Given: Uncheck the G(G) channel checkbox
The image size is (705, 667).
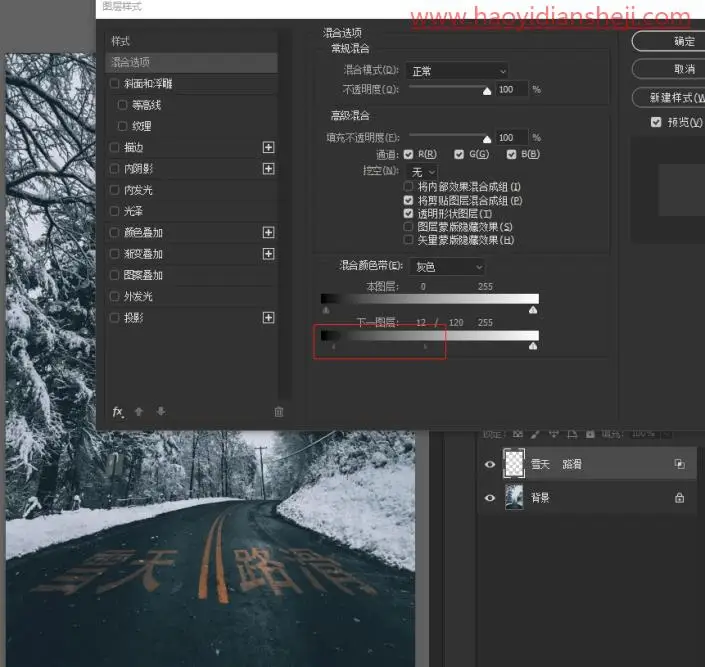Looking at the screenshot, I should [459, 154].
